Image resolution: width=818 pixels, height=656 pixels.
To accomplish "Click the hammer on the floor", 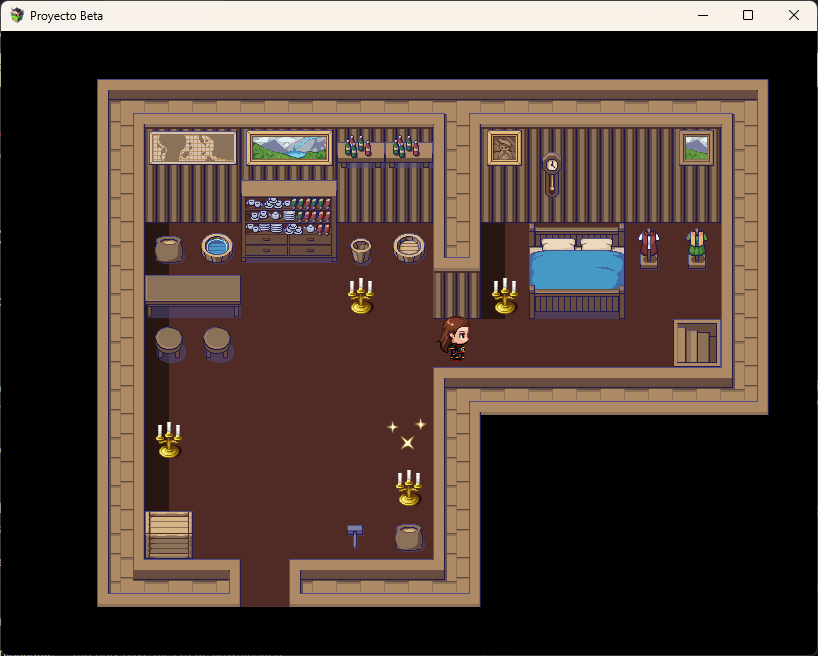I will coord(355,536).
